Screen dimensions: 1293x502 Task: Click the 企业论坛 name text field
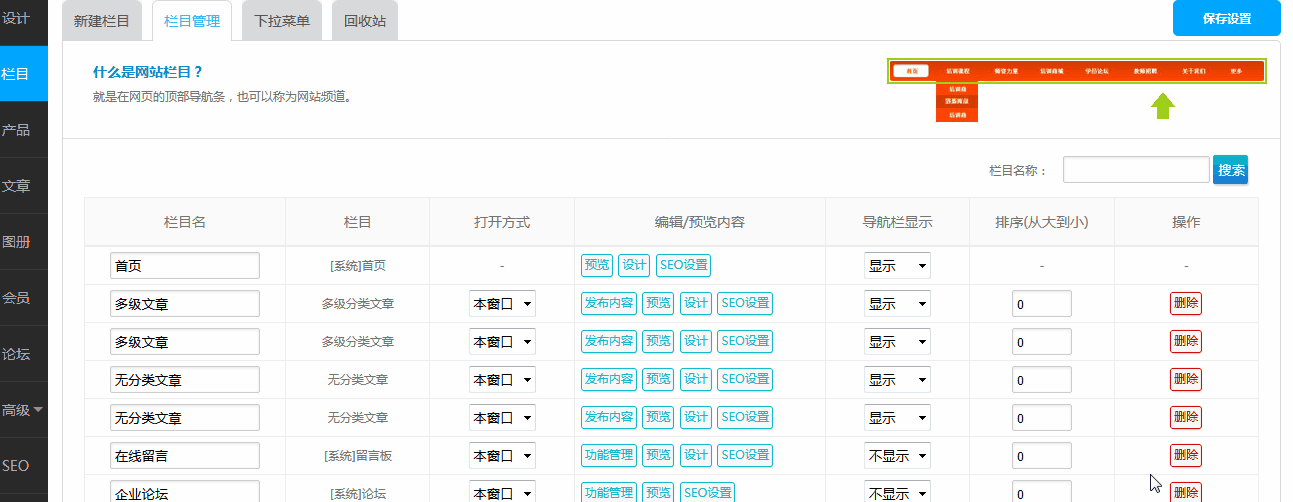185,492
